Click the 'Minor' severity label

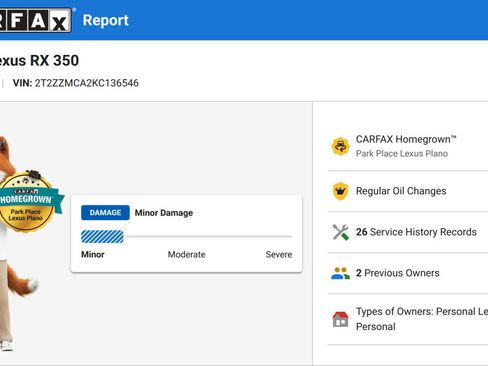pos(93,255)
